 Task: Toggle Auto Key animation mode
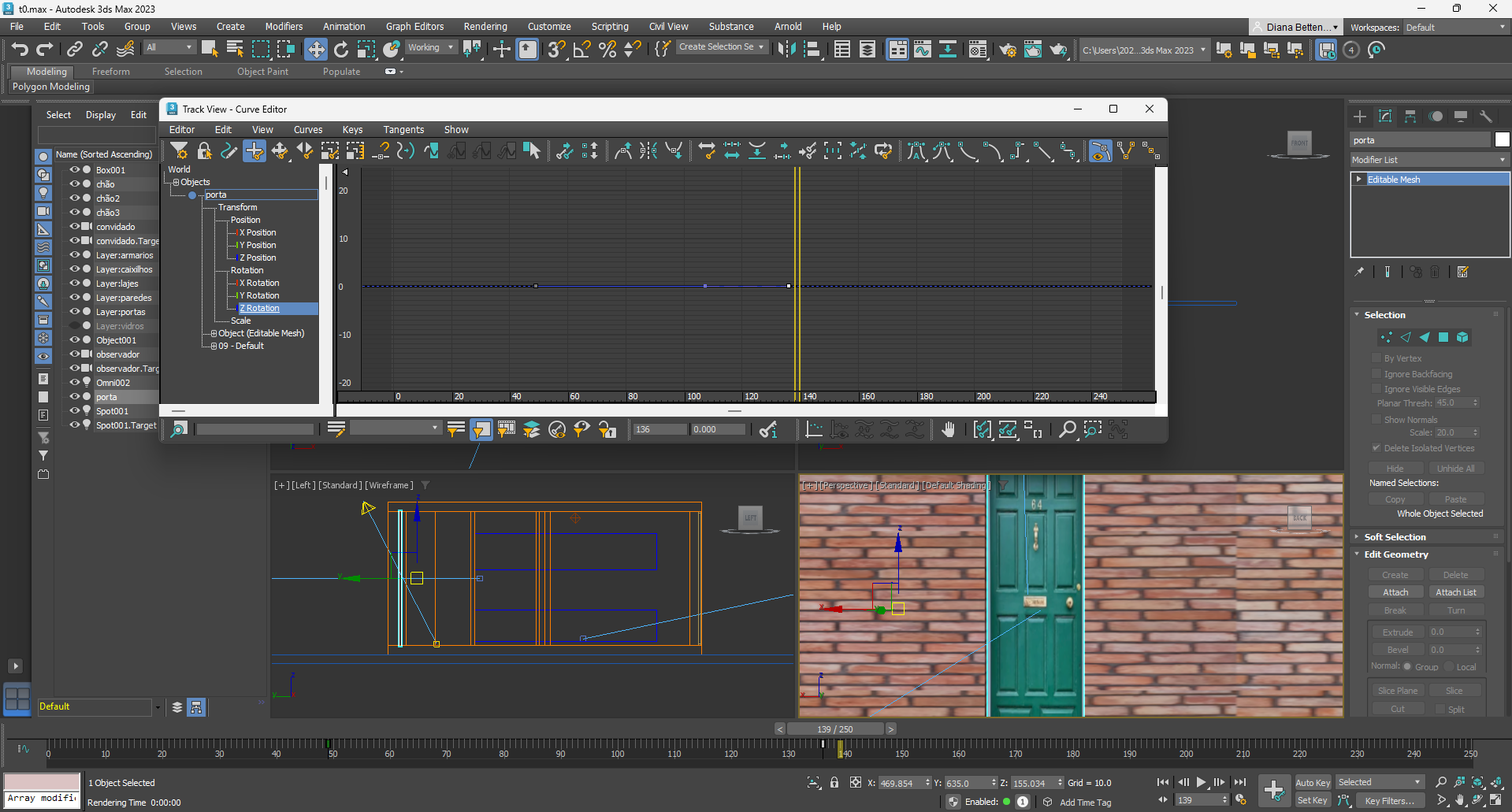click(1312, 782)
